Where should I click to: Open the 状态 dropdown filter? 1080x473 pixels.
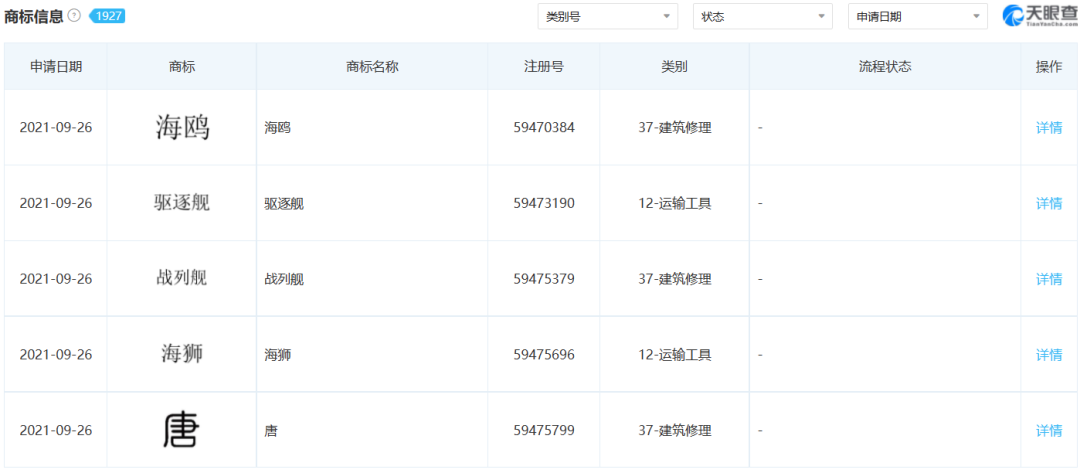(762, 17)
